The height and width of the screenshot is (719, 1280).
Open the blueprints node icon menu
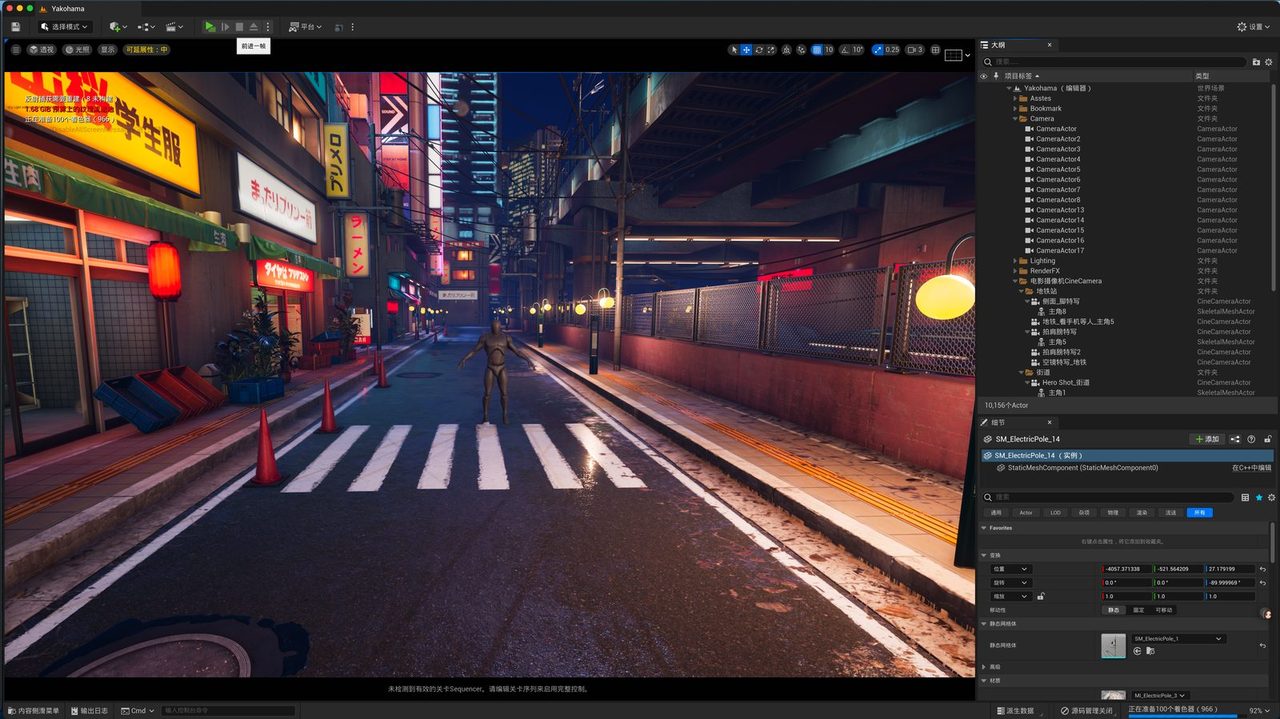[146, 26]
